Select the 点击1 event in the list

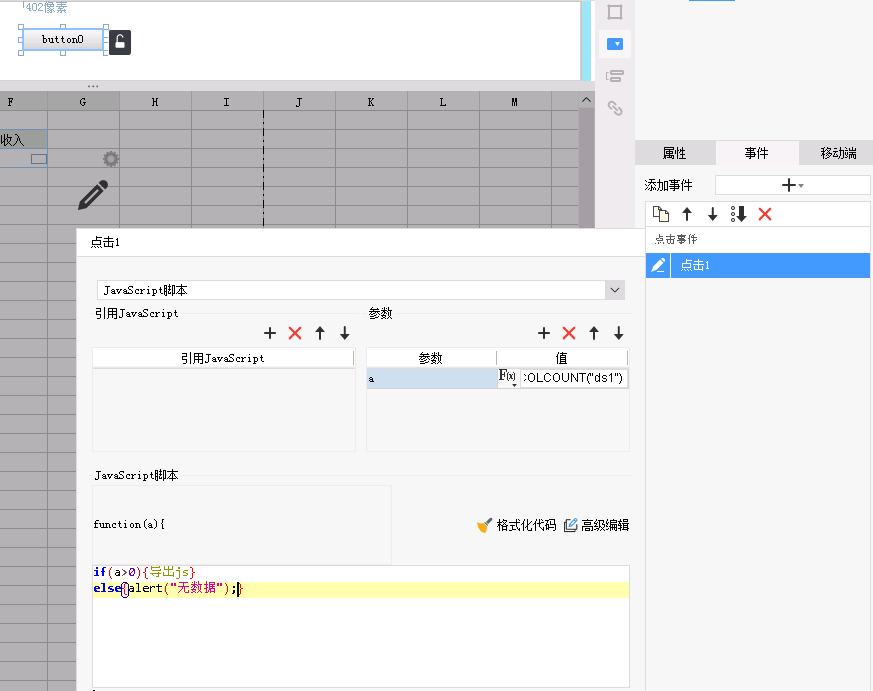coord(770,265)
